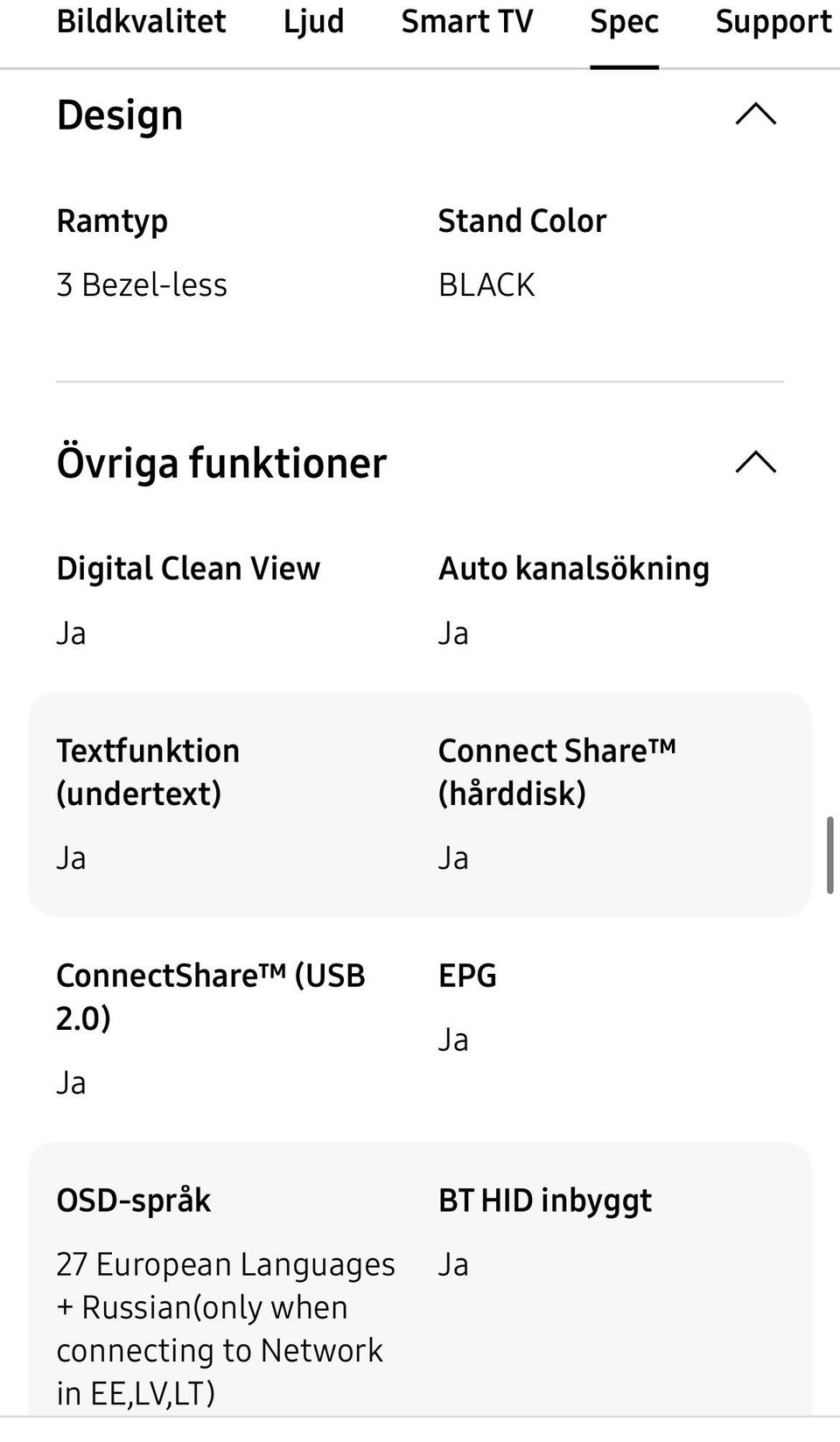Viewport: 840px width, 1442px height.
Task: Tap the EPG spec label
Action: 467,976
